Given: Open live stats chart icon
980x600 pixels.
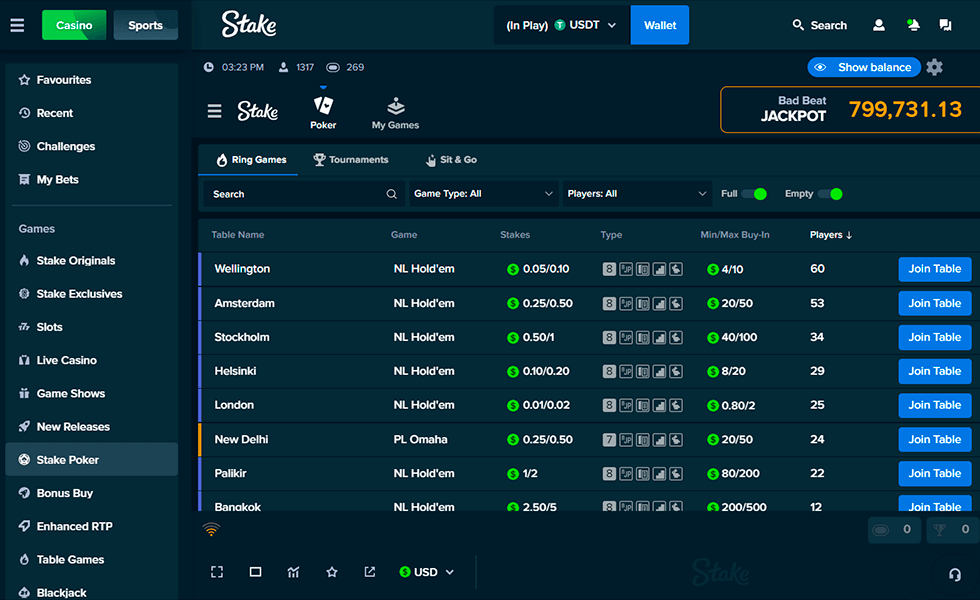Looking at the screenshot, I should pos(293,572).
